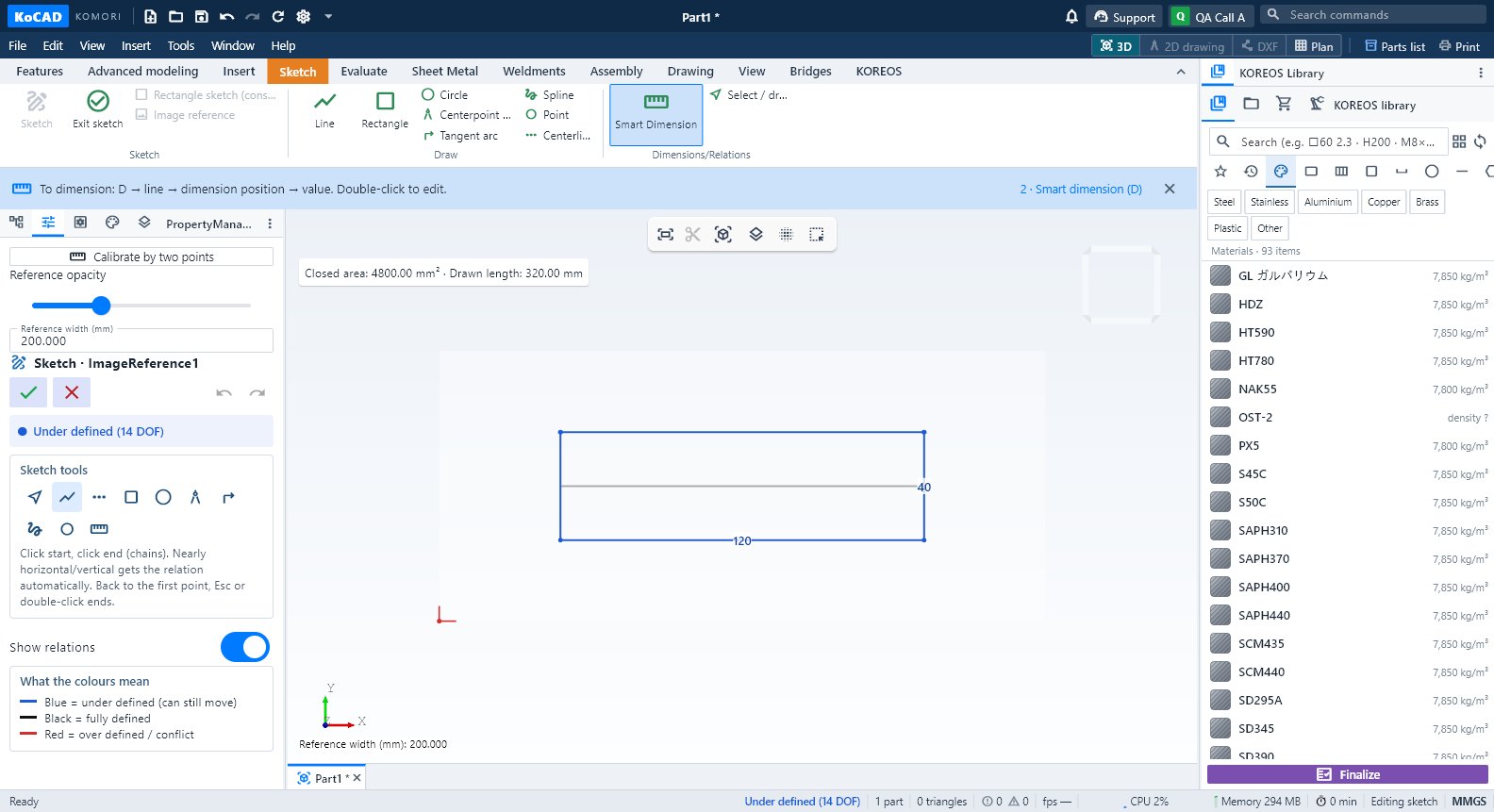The image size is (1494, 812).
Task: Toggle grid view icon in library
Action: point(1459,141)
